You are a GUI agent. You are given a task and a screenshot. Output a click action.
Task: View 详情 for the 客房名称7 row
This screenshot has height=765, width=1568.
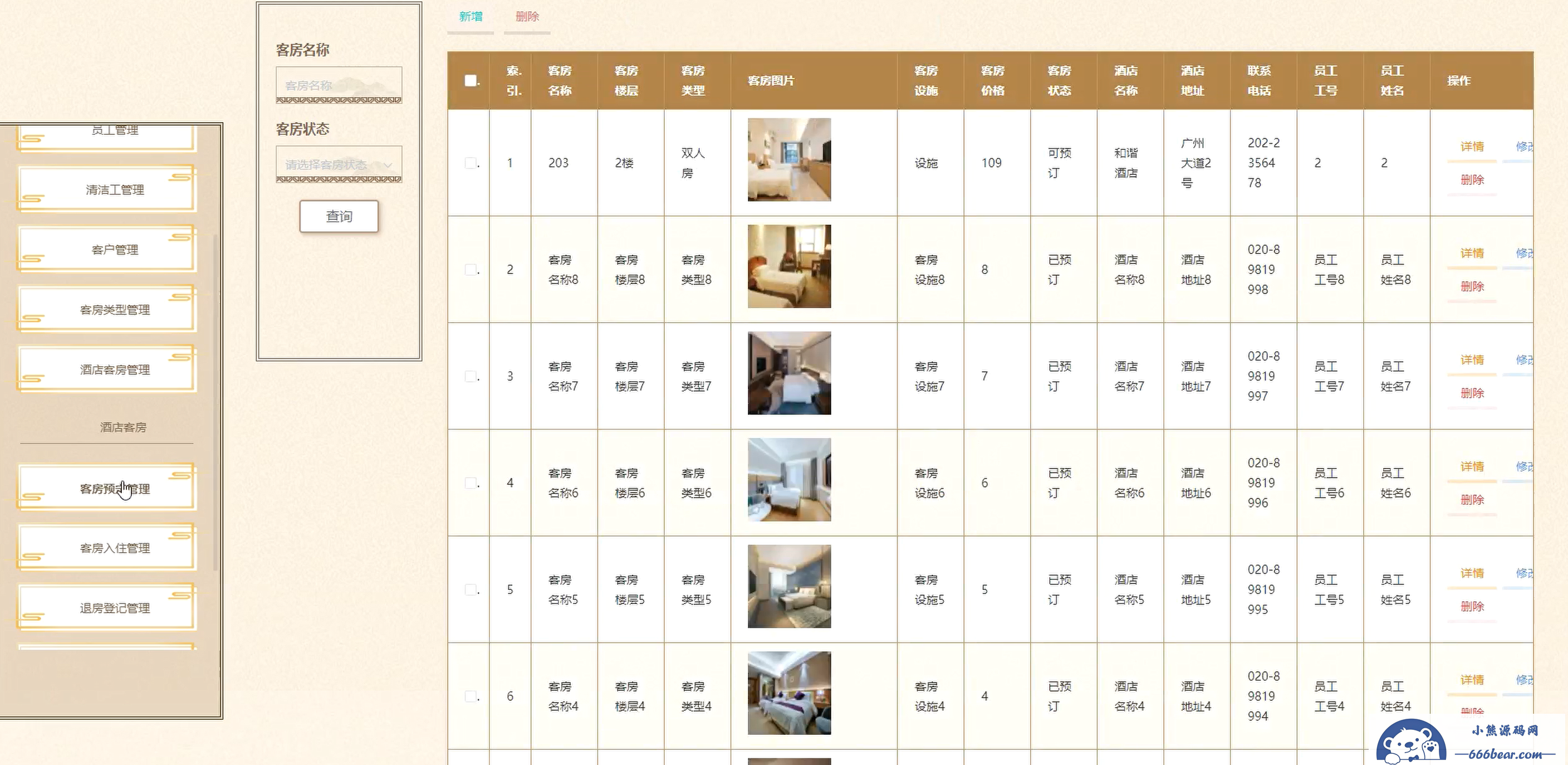pyautogui.click(x=1472, y=360)
